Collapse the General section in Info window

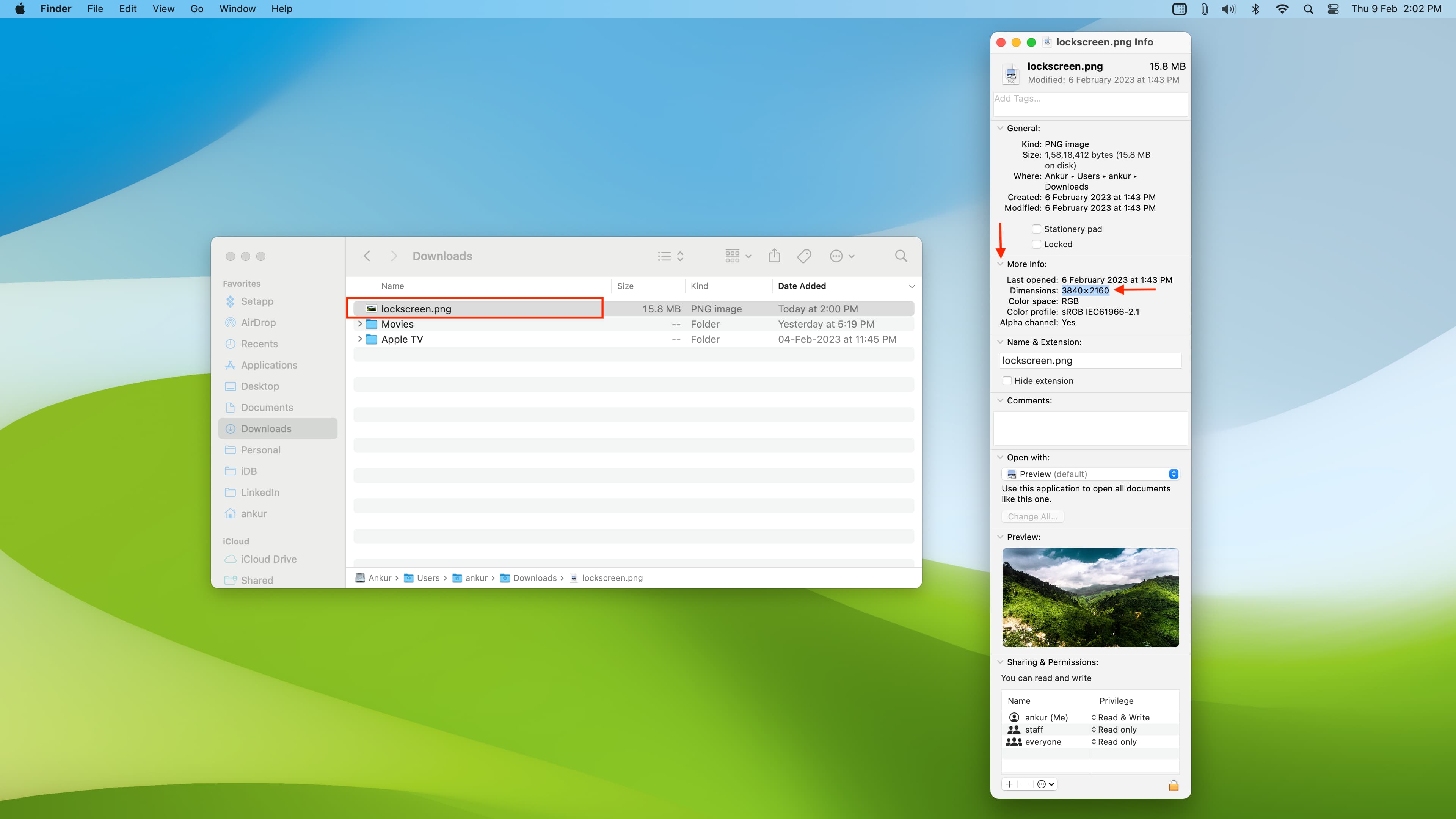pyautogui.click(x=1000, y=128)
